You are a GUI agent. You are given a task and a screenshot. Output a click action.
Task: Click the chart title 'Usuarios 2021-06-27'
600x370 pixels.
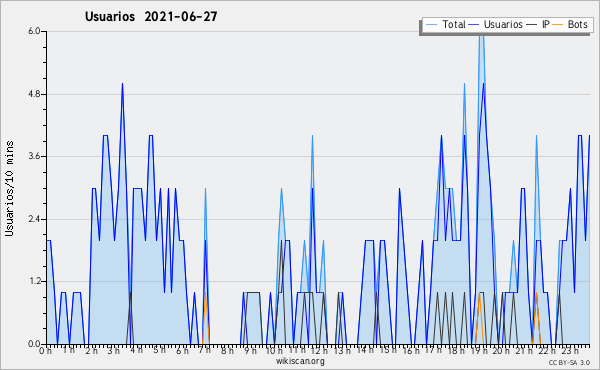click(x=151, y=17)
